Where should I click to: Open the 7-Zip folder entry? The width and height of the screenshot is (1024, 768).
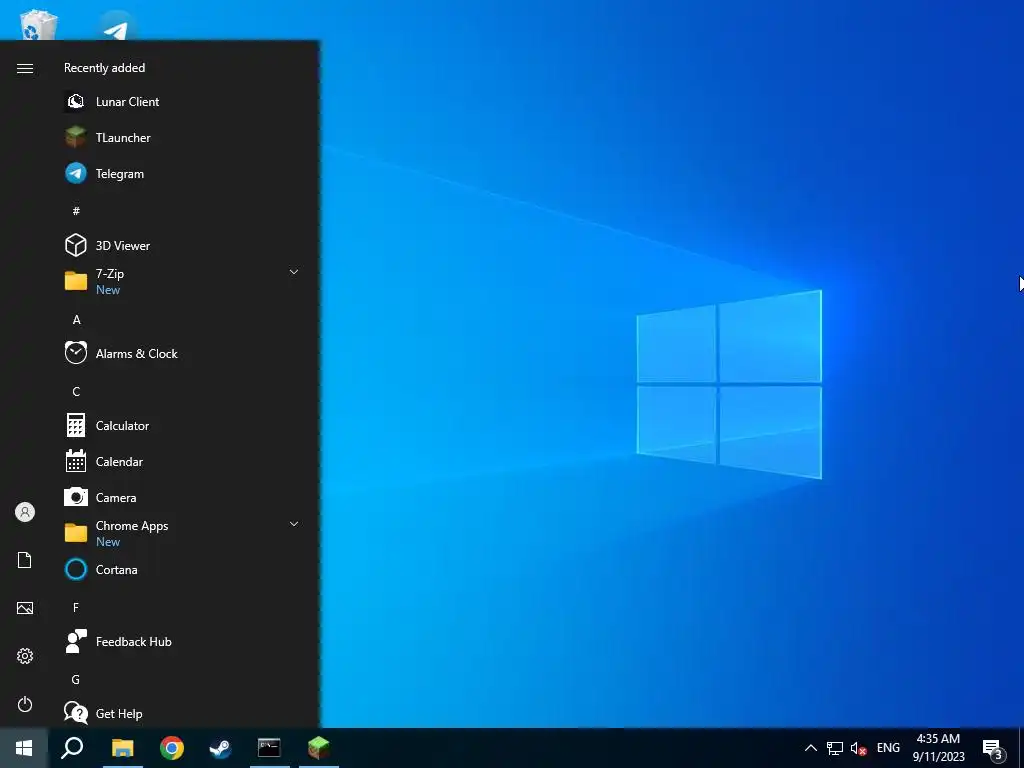click(x=184, y=281)
